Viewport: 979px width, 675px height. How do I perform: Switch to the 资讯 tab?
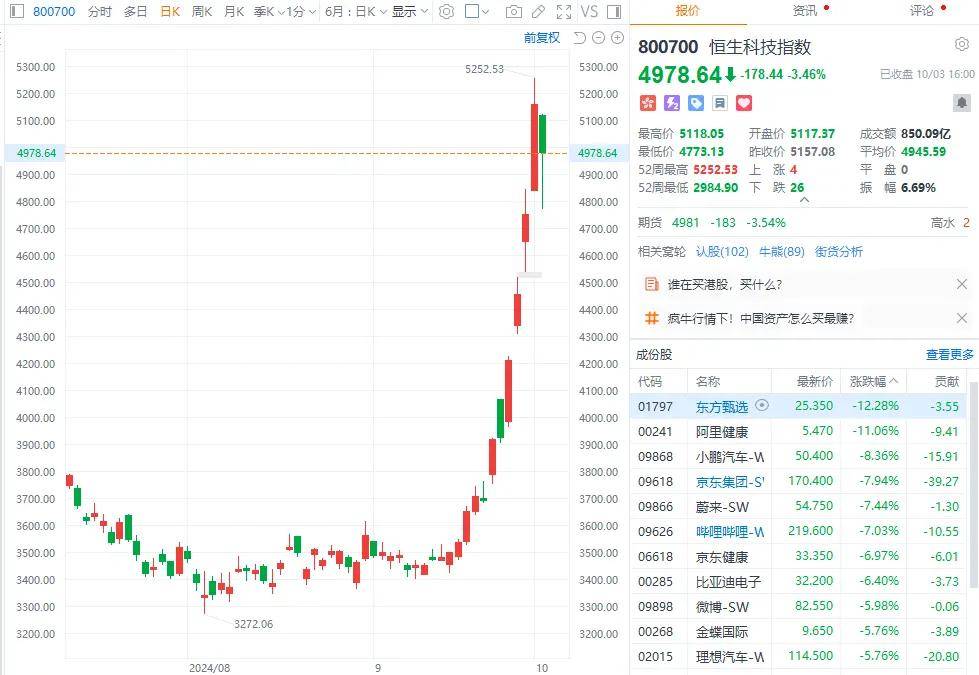click(805, 11)
